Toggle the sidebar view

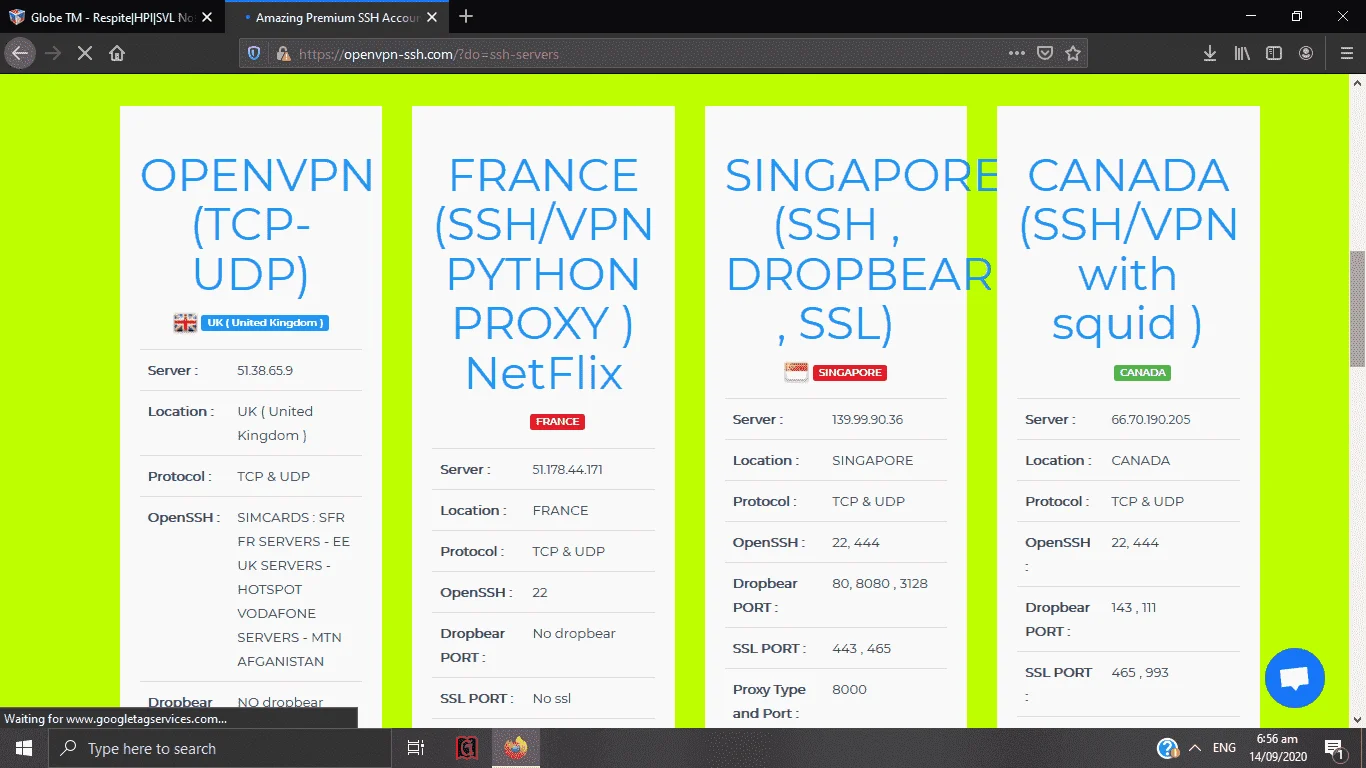(x=1274, y=54)
